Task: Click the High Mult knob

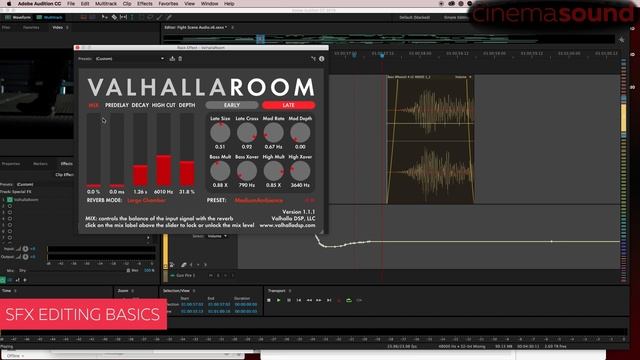Action: (x=273, y=171)
